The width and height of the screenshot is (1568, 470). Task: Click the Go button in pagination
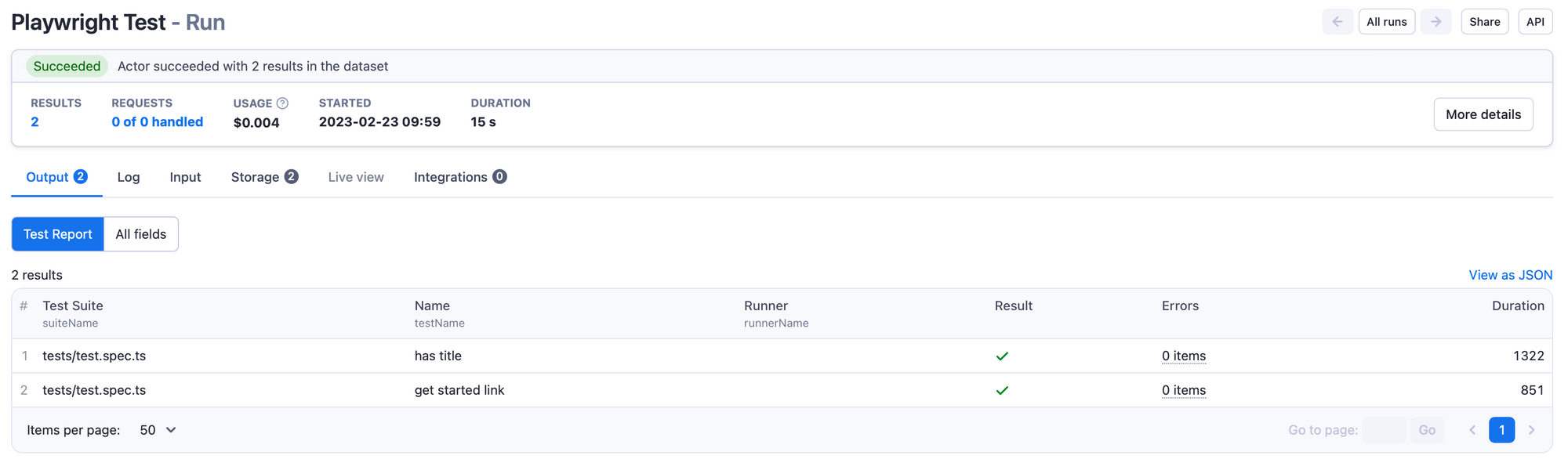pos(1428,430)
